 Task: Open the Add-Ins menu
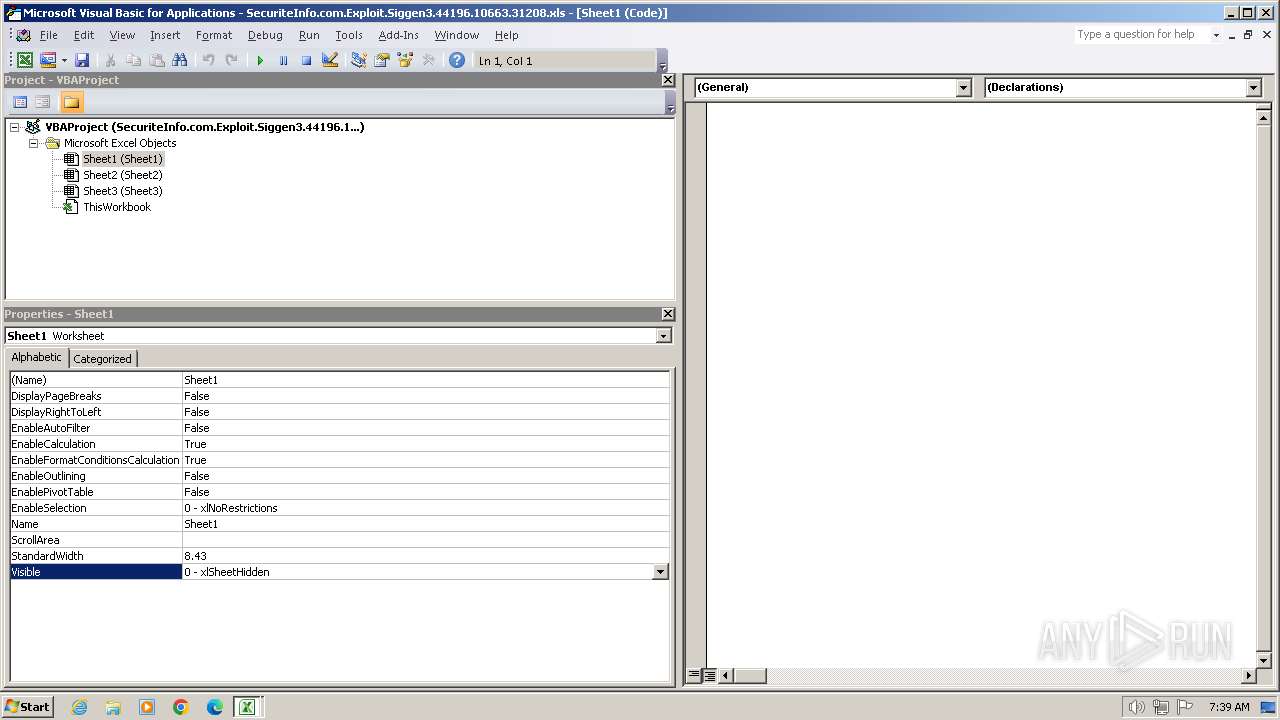(398, 35)
